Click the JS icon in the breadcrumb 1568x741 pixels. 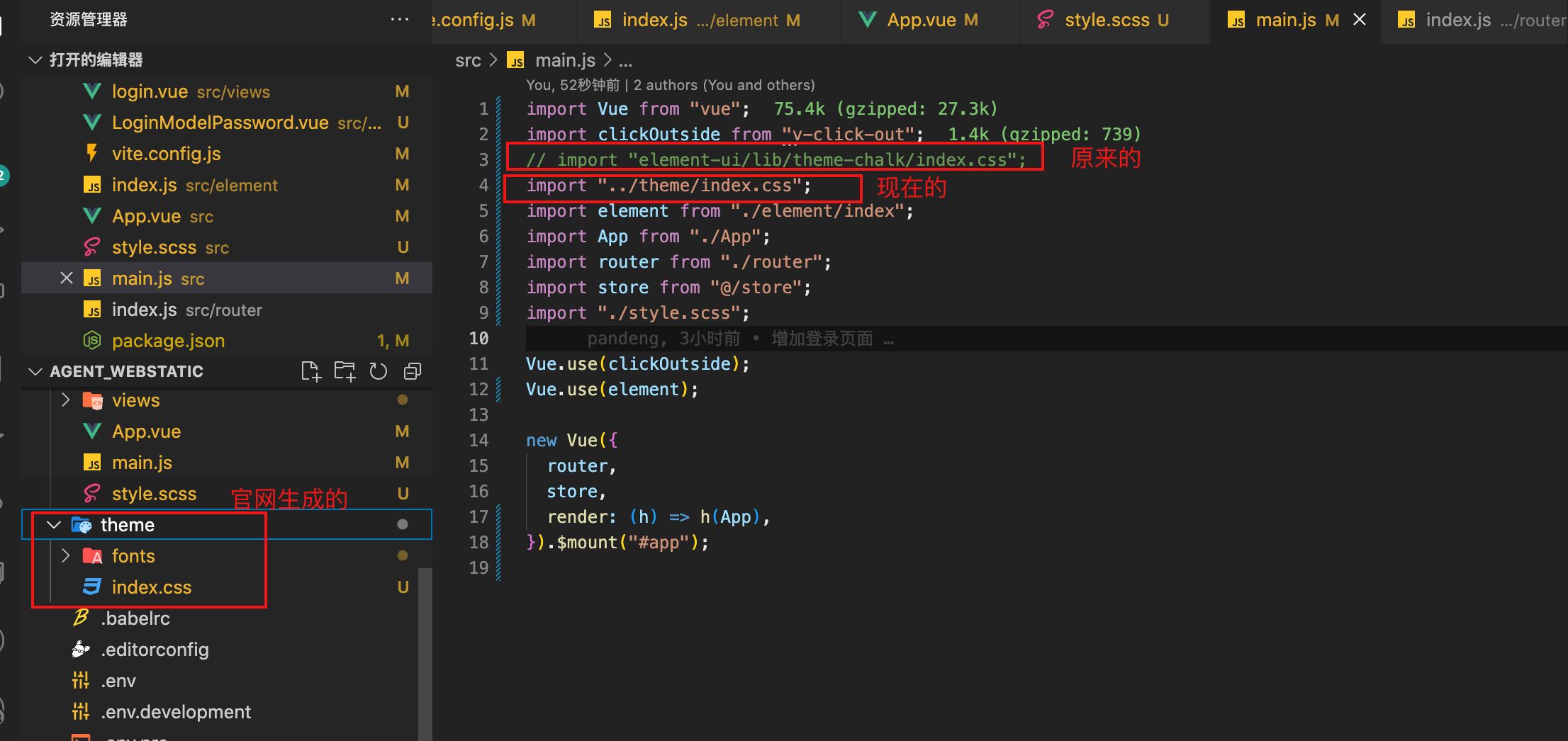coord(516,60)
